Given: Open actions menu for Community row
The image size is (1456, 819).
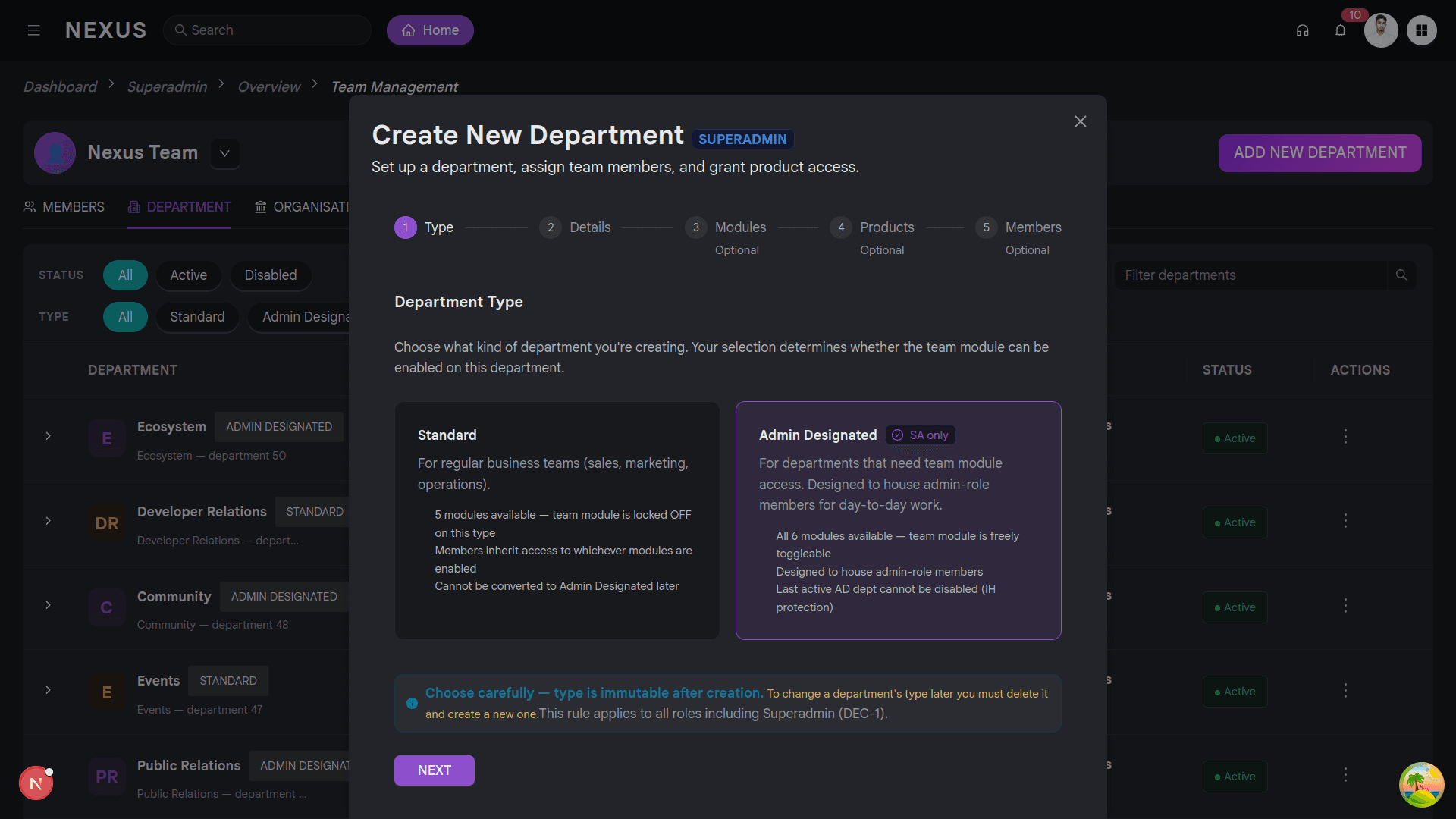Looking at the screenshot, I should coord(1345,606).
